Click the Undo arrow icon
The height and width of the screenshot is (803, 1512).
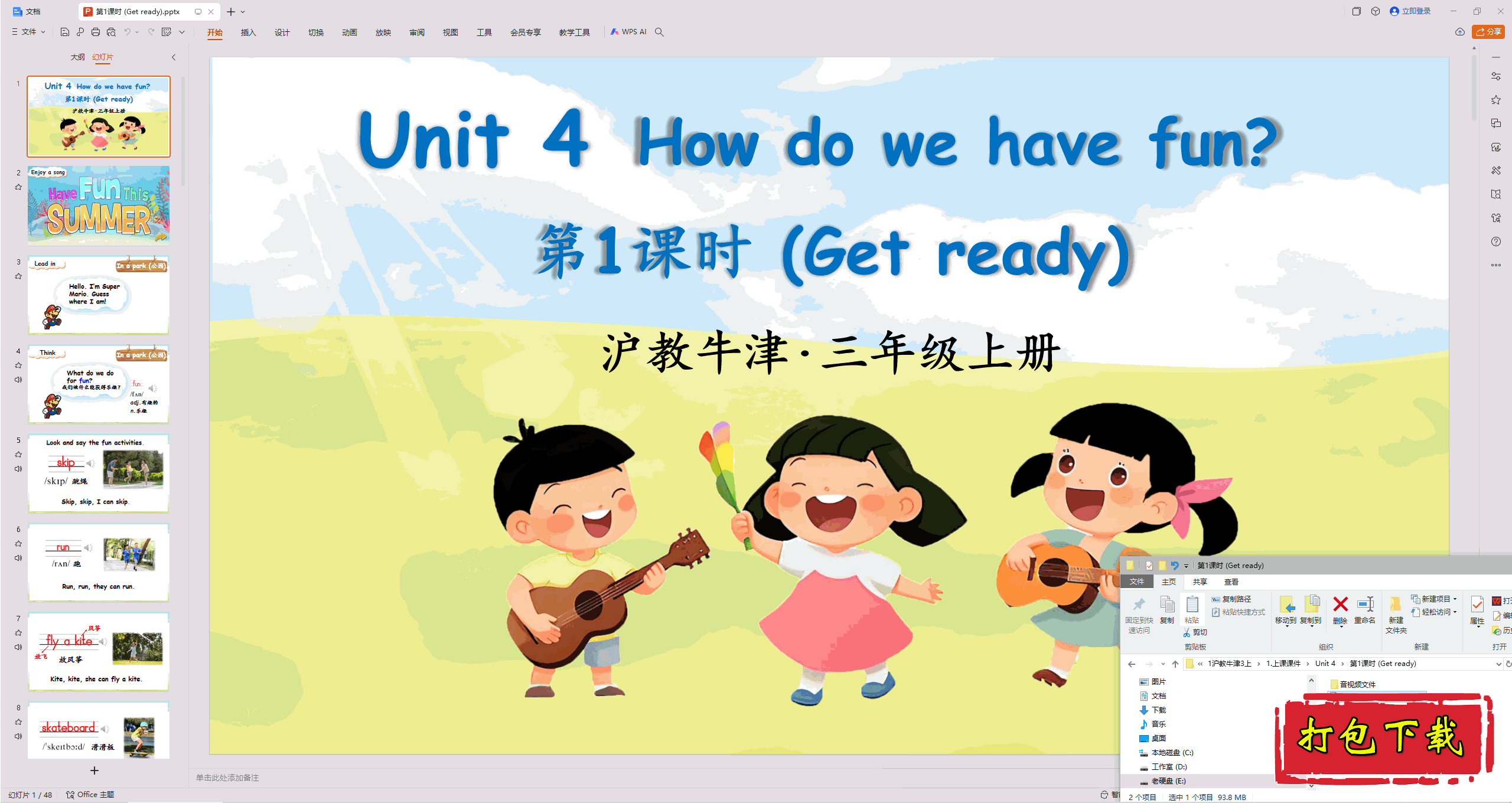pyautogui.click(x=127, y=32)
